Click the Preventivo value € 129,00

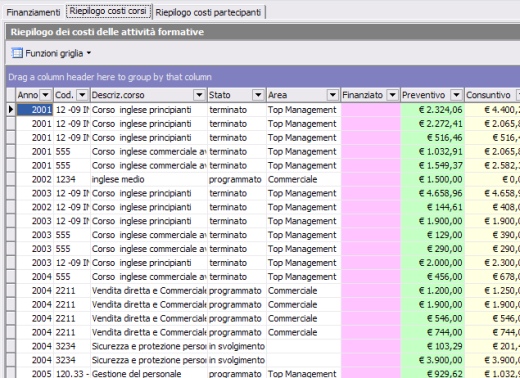[x=433, y=235]
